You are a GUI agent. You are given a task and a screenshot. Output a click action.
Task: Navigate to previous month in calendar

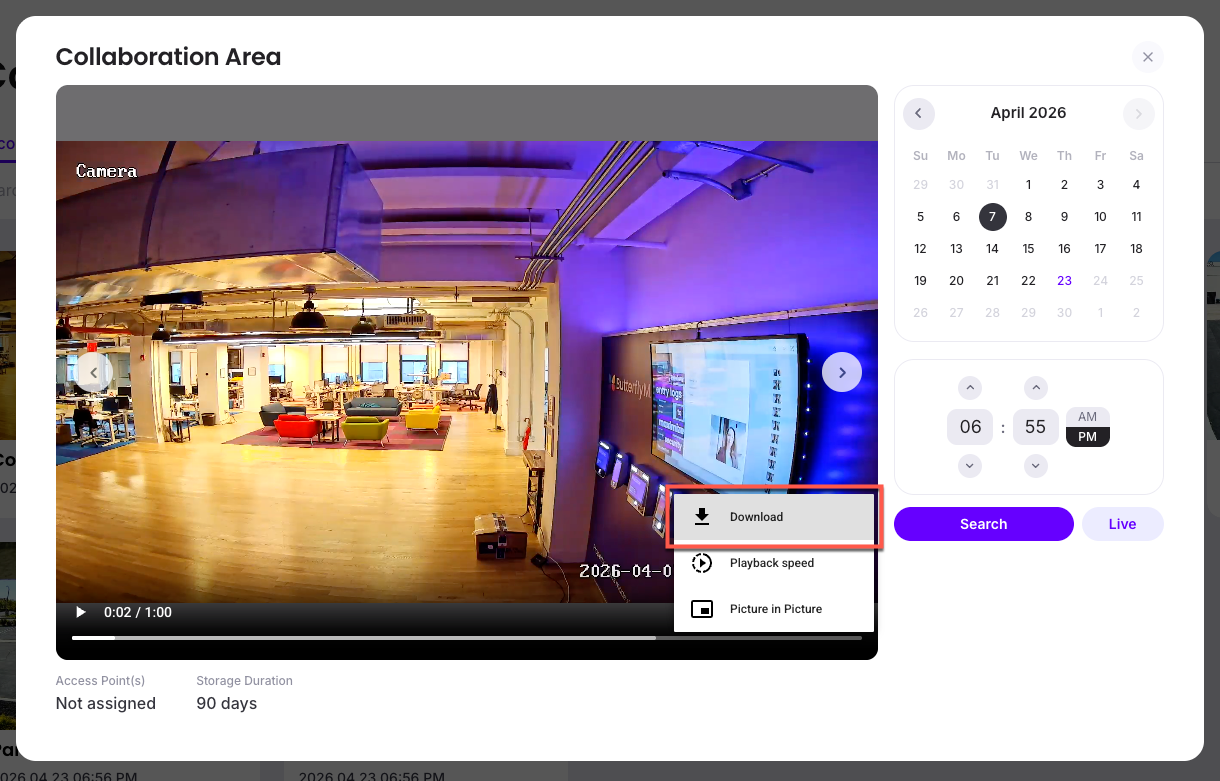point(918,113)
